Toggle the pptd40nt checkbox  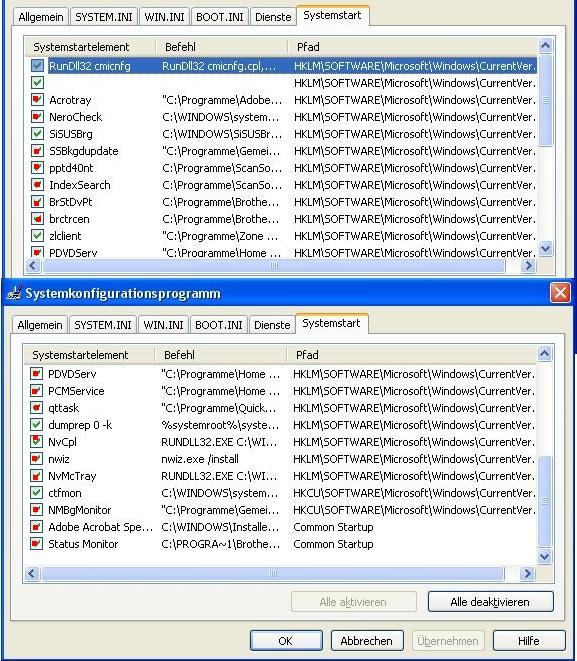click(37, 168)
